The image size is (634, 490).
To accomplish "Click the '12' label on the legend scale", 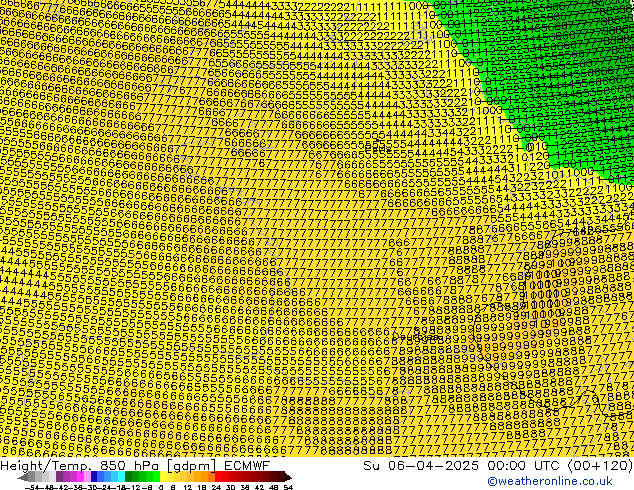I will 188,487.
